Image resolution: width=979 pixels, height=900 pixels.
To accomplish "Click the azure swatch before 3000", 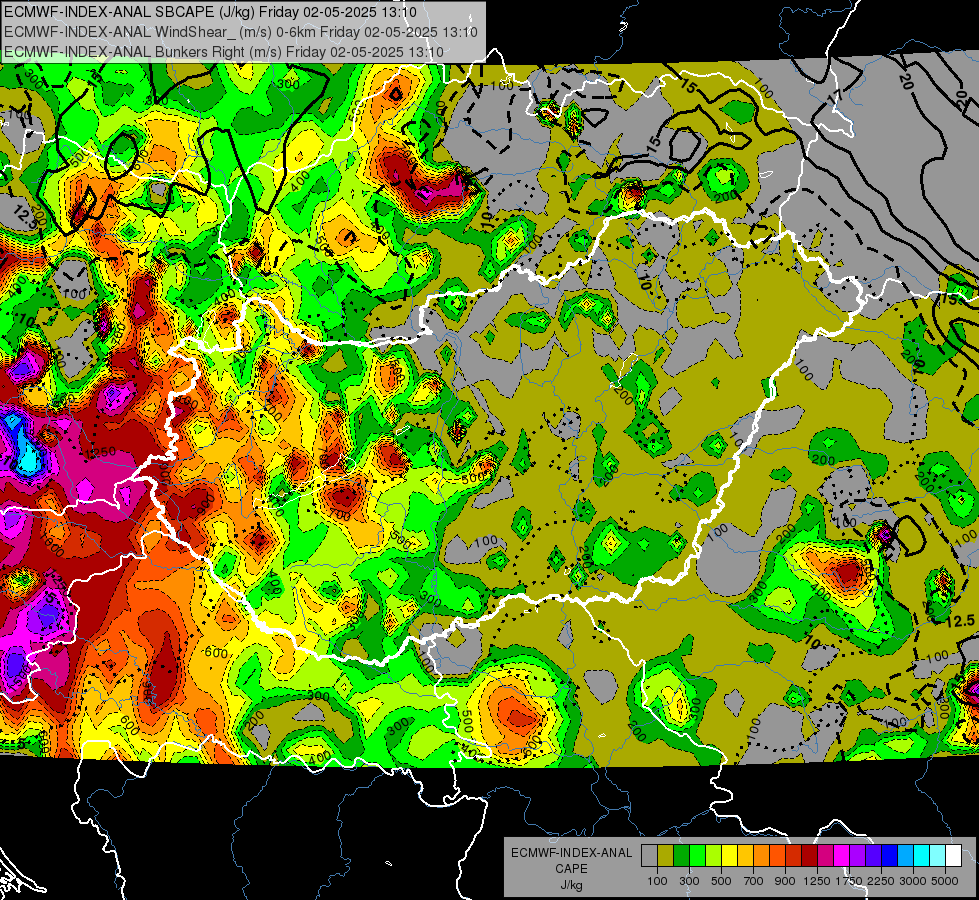I will (905, 856).
